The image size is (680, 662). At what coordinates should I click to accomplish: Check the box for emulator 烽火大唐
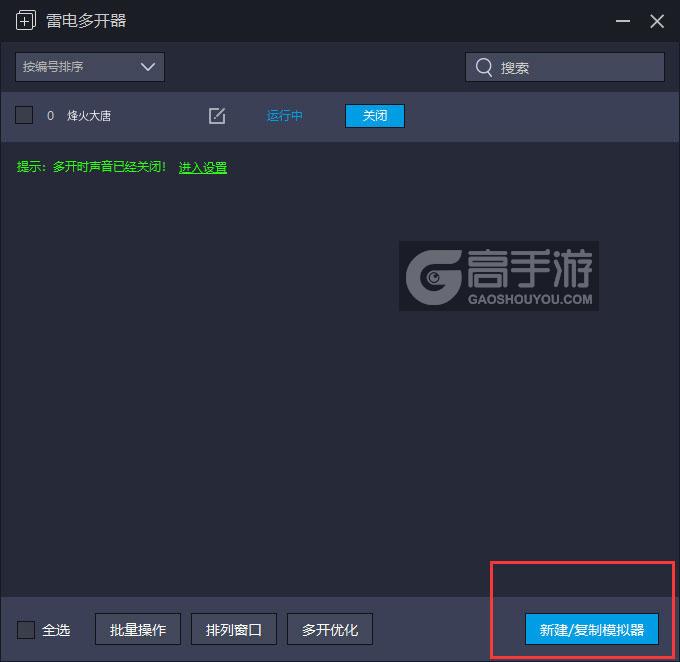pos(24,115)
